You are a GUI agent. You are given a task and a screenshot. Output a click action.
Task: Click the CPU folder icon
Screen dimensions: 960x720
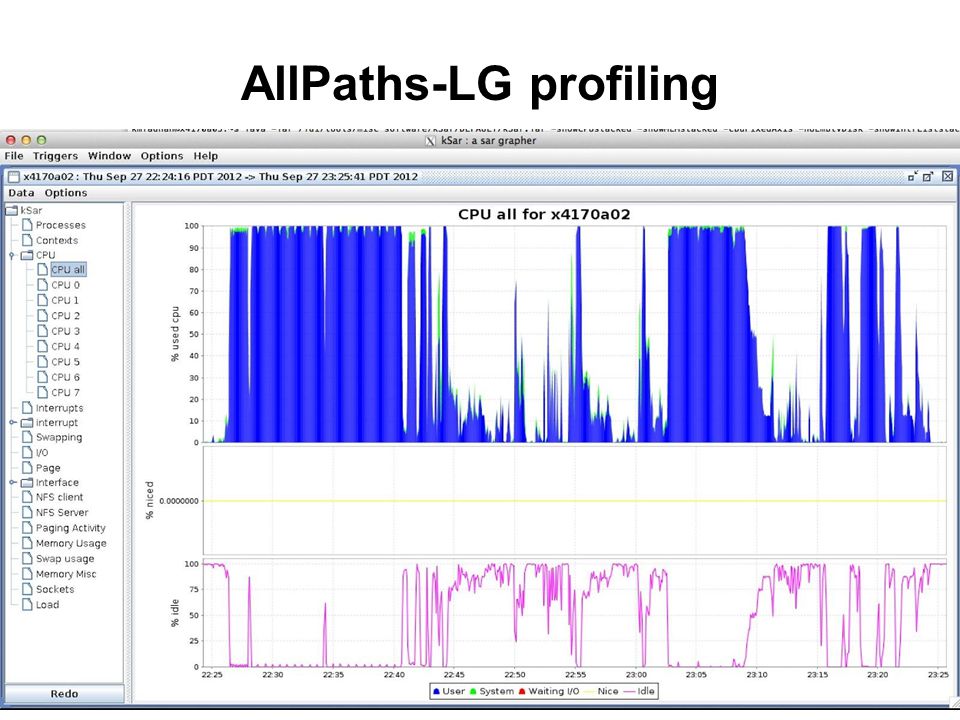coord(27,255)
